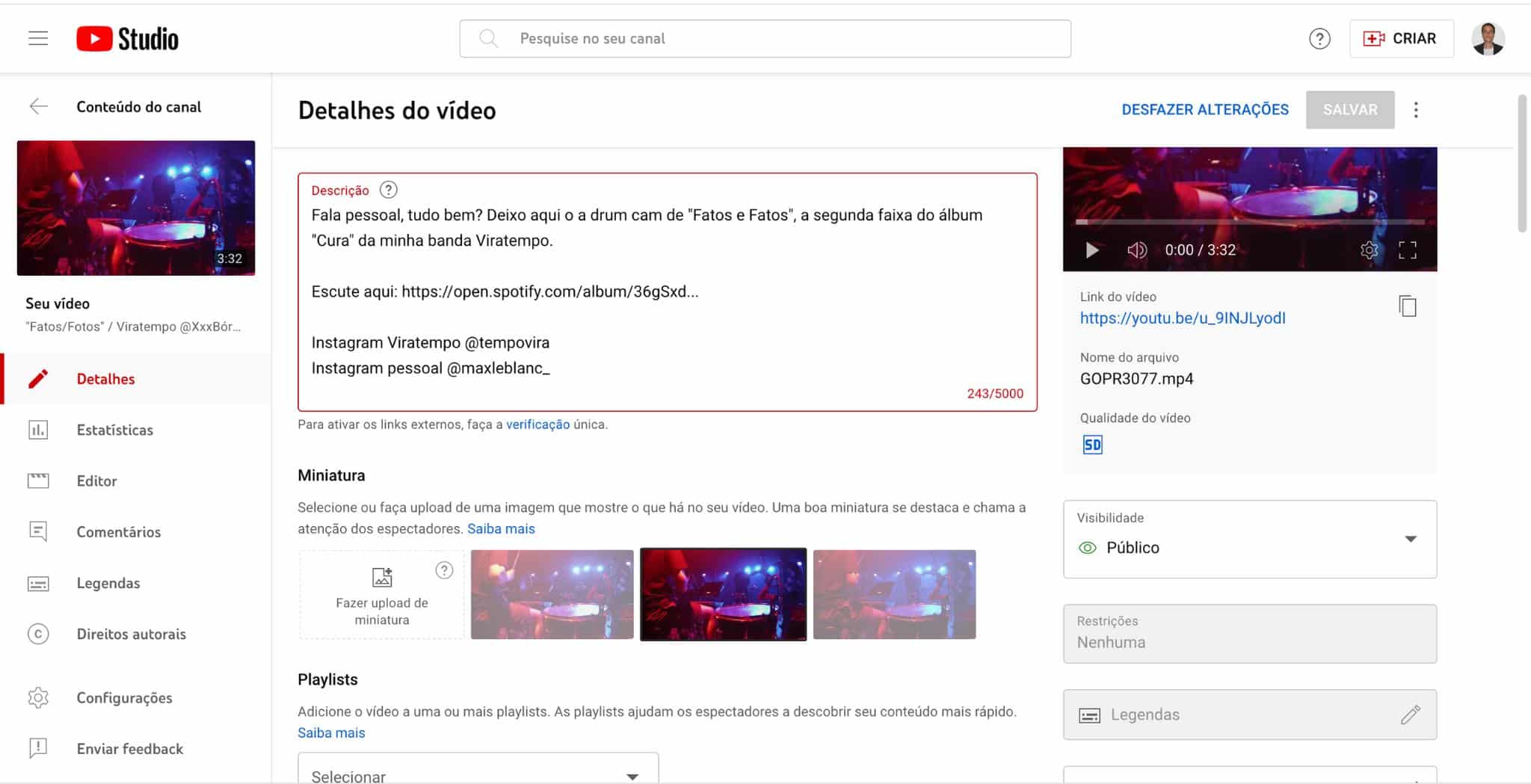Screen dimensions: 1531x784
Task: Open Editor in the sidebar
Action: 136,481
